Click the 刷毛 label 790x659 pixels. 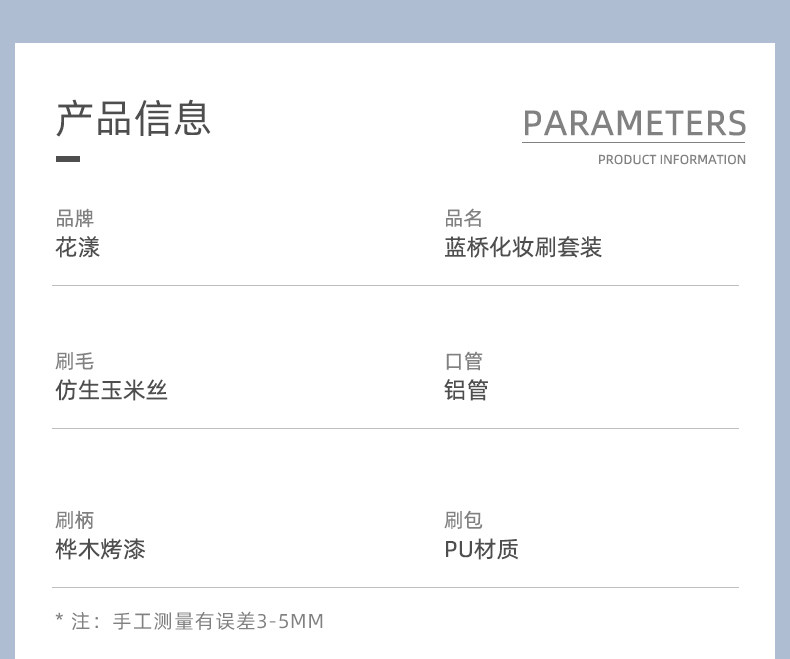coord(74,362)
